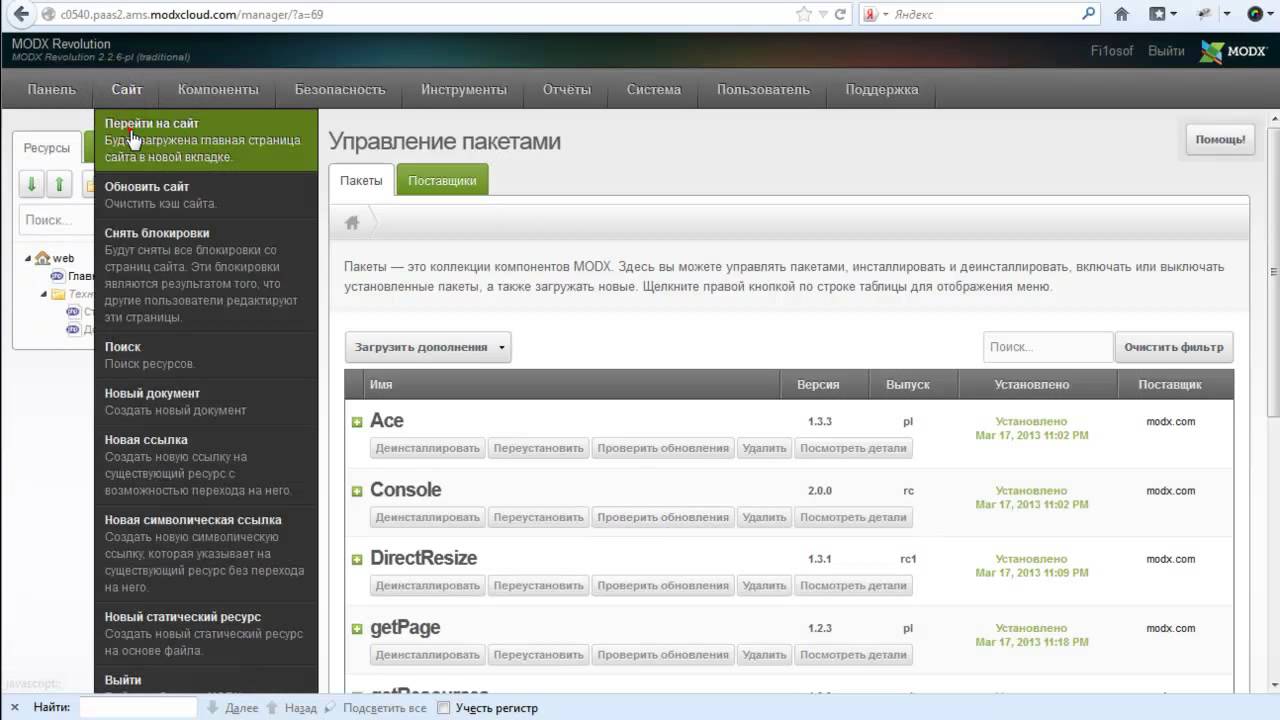Expand the Console package row plus icon
The width and height of the screenshot is (1280, 720).
tap(357, 491)
